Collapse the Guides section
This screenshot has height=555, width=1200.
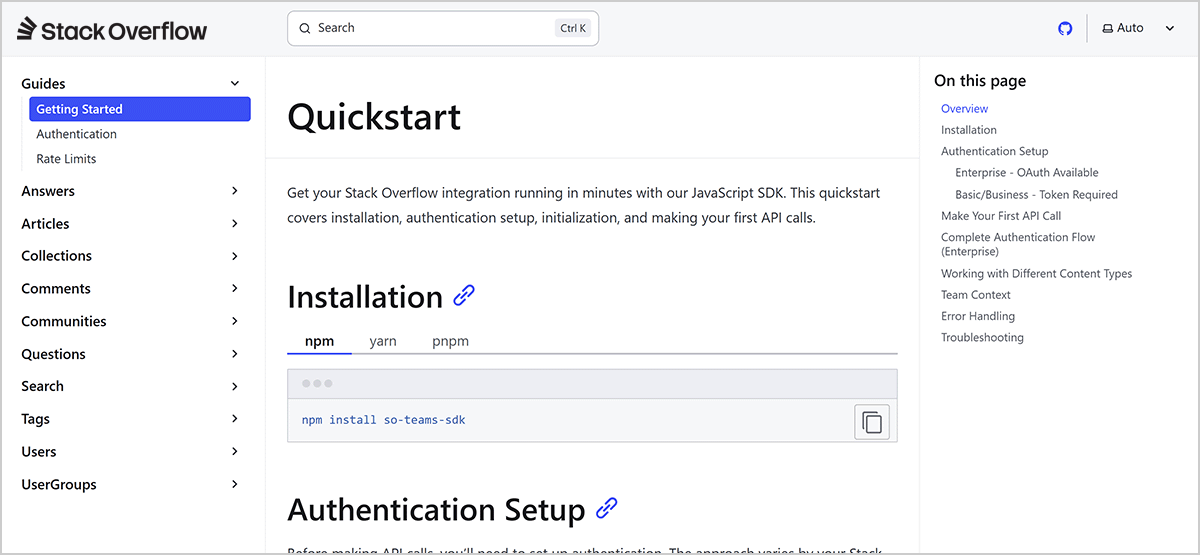click(x=235, y=84)
